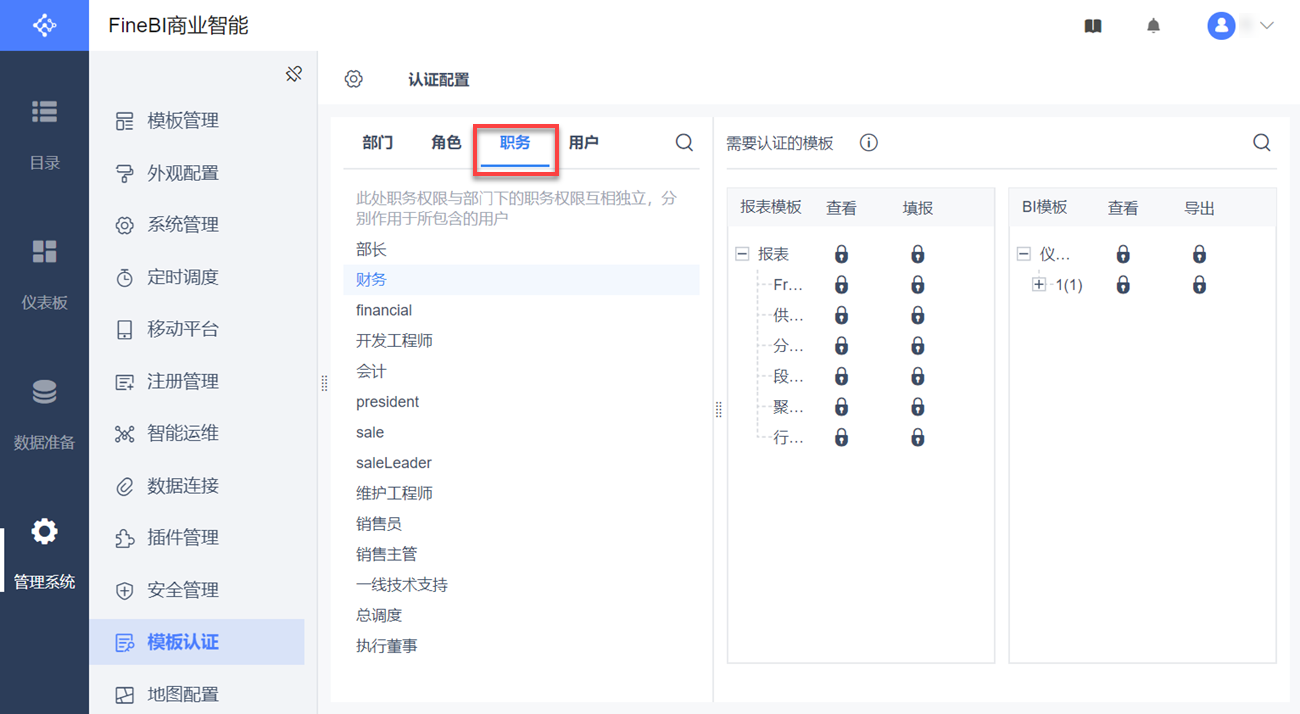
Task: Open the help documentation book icon
Action: tap(1093, 26)
